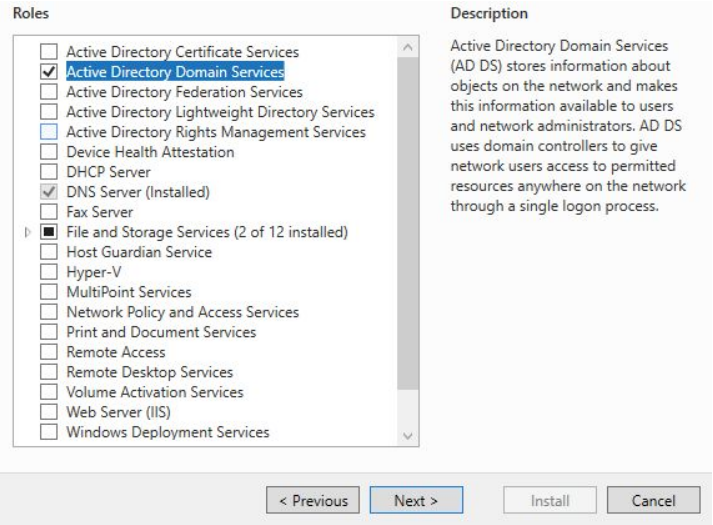Check the Active Directory Certificate Services checkbox

click(x=47, y=52)
